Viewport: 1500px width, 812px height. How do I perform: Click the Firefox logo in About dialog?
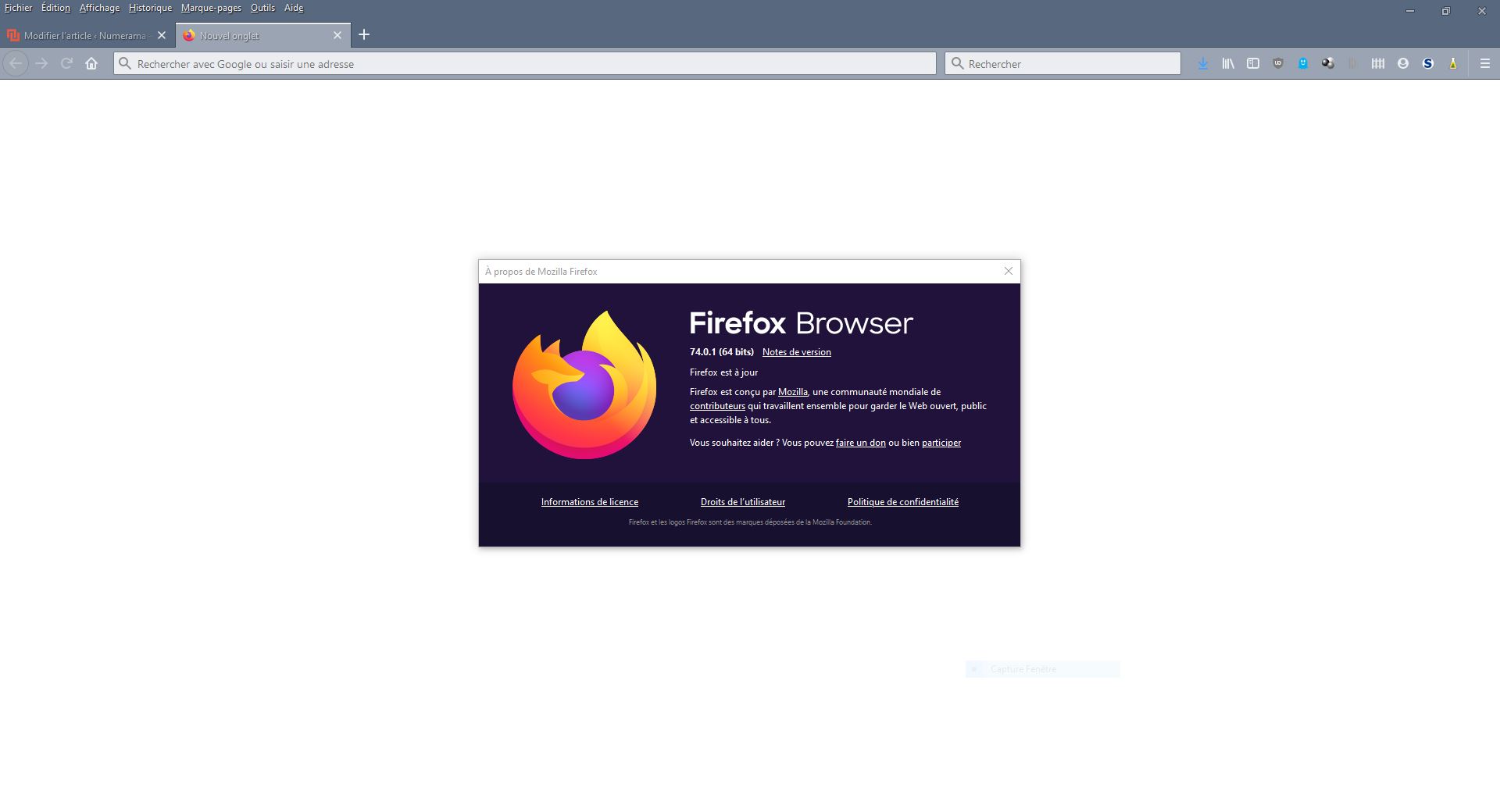coord(584,384)
